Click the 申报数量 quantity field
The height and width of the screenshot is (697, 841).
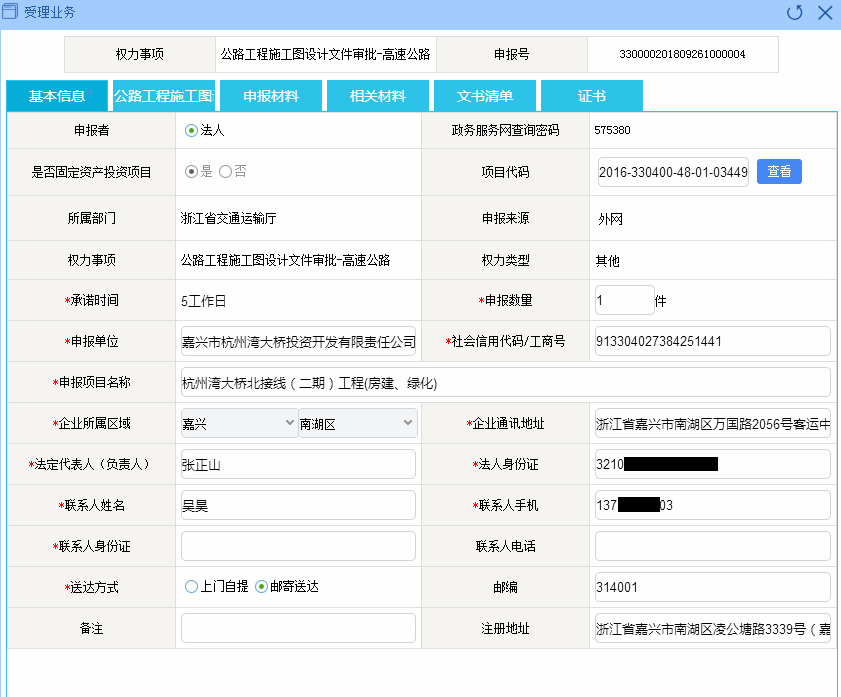(624, 300)
